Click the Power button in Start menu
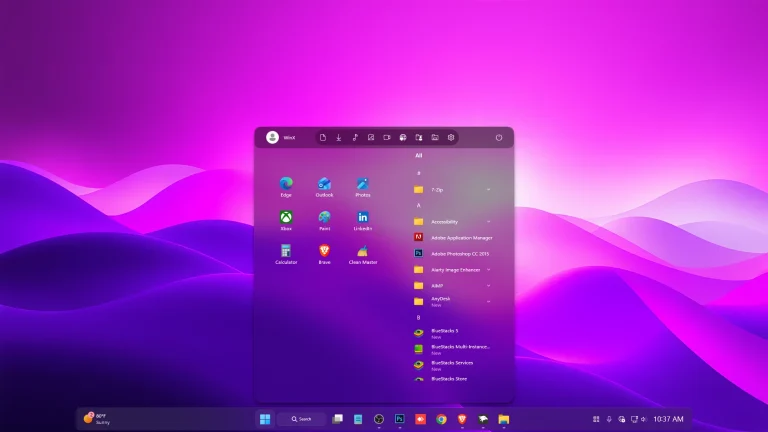768x432 pixels. click(499, 138)
